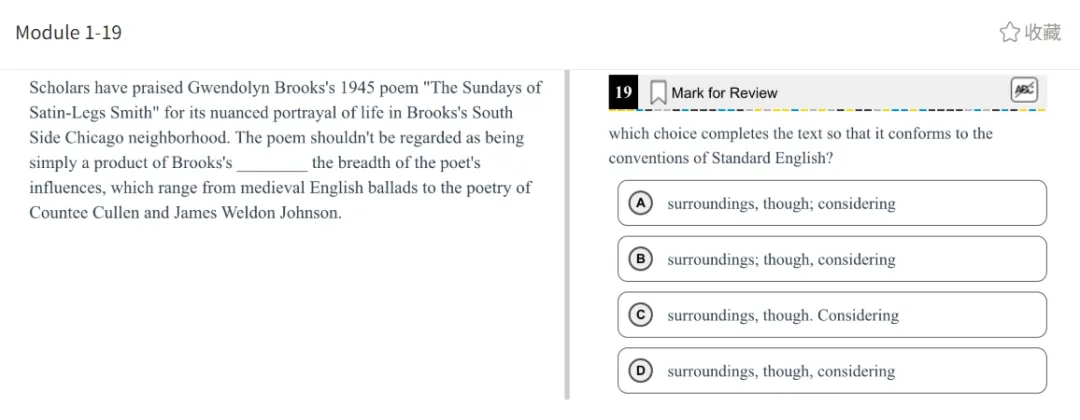Choose answer text "surroundings, though; considering"
The width and height of the screenshot is (1080, 420).
click(x=781, y=204)
